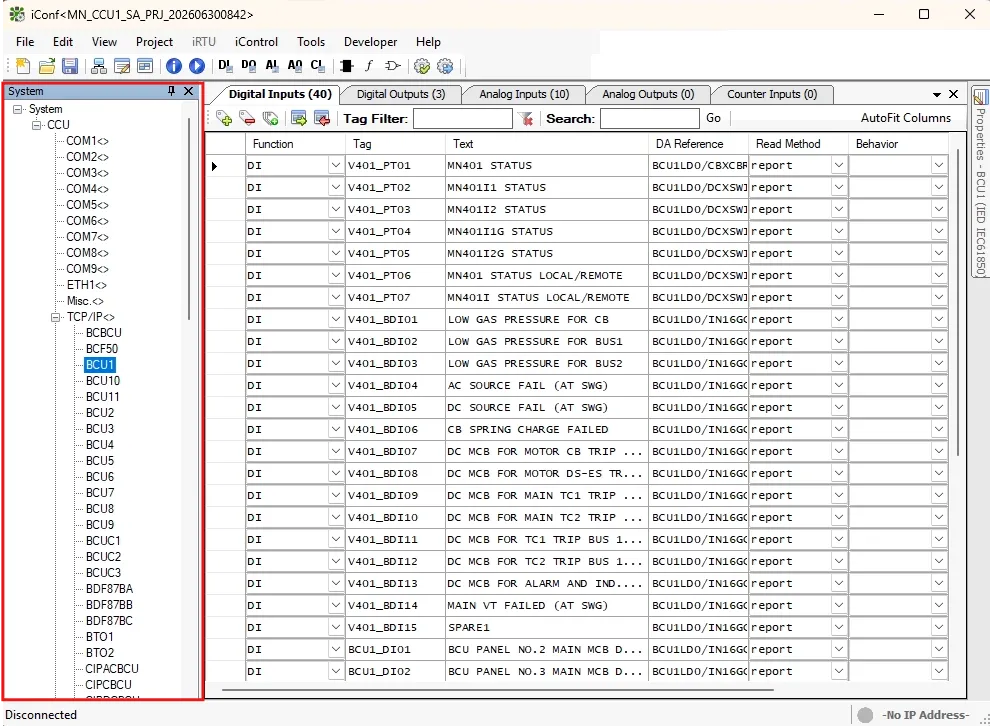Remove a tag with red minus icon
This screenshot has width=990, height=726.
(x=247, y=118)
